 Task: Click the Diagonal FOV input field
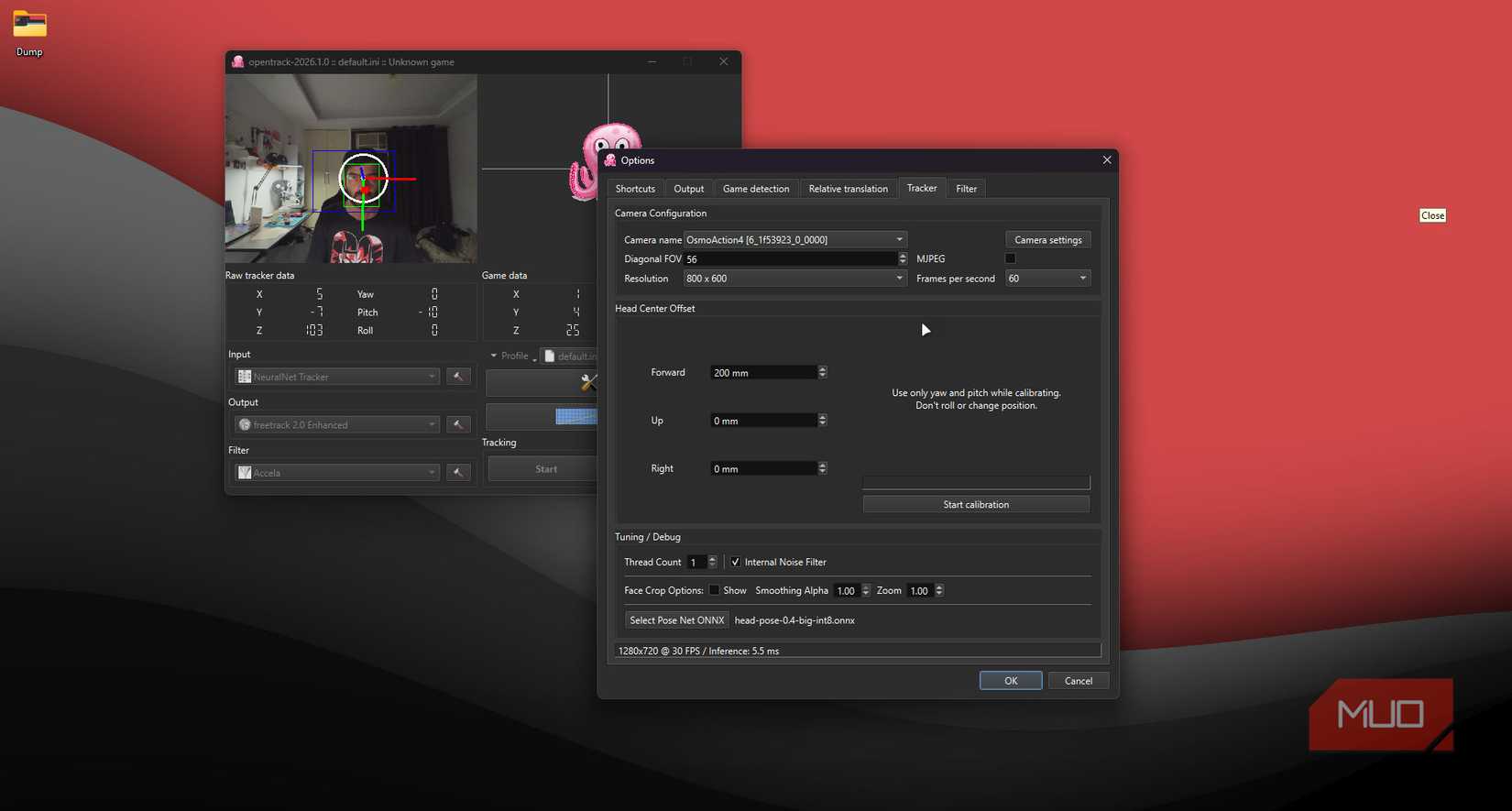(791, 258)
